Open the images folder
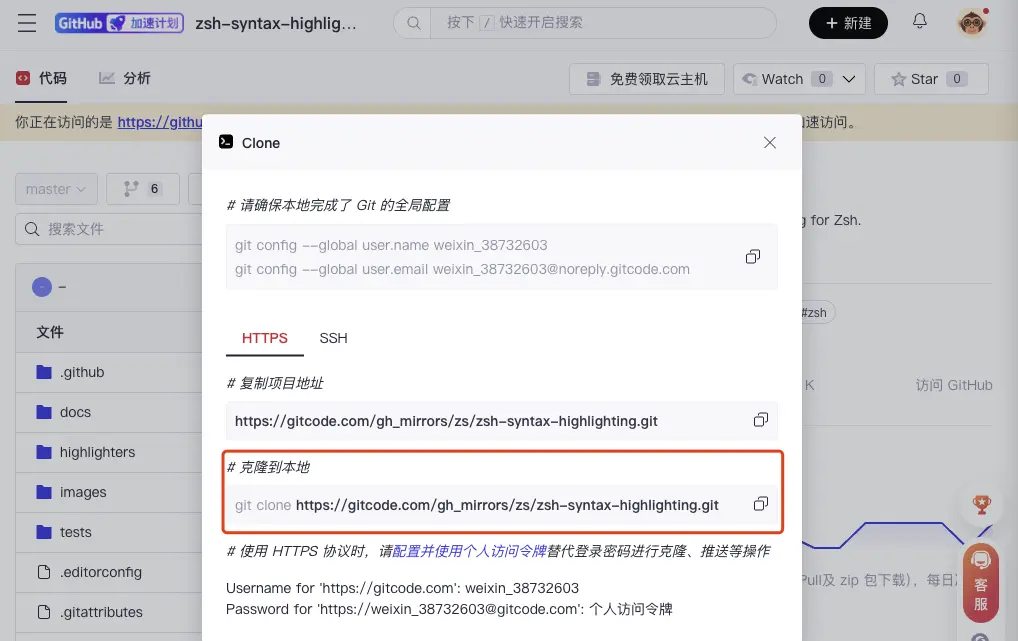Image resolution: width=1018 pixels, height=641 pixels. coord(83,492)
